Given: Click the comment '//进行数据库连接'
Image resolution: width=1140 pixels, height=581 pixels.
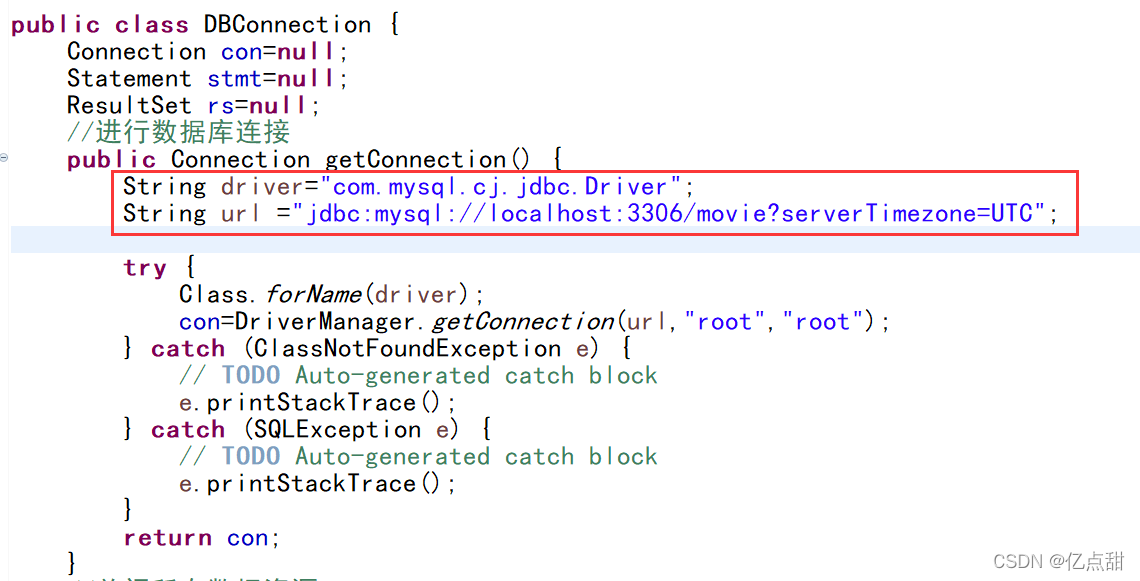Looking at the screenshot, I should click(x=179, y=132).
